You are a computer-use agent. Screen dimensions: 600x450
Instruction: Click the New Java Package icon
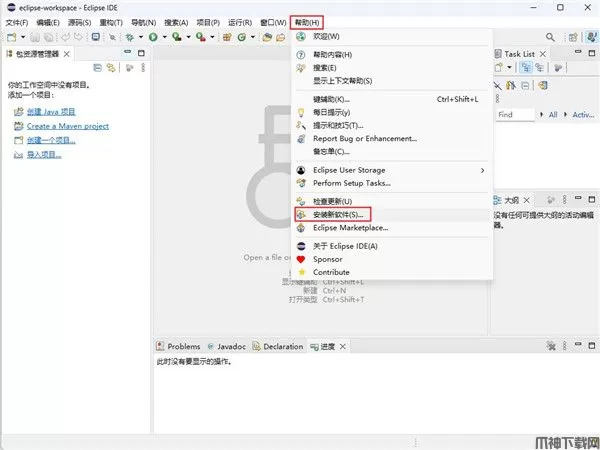click(x=227, y=37)
